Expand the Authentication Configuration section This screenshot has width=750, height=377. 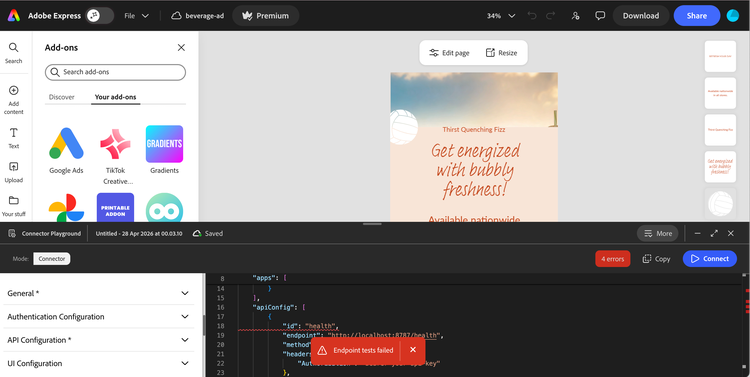coord(99,317)
